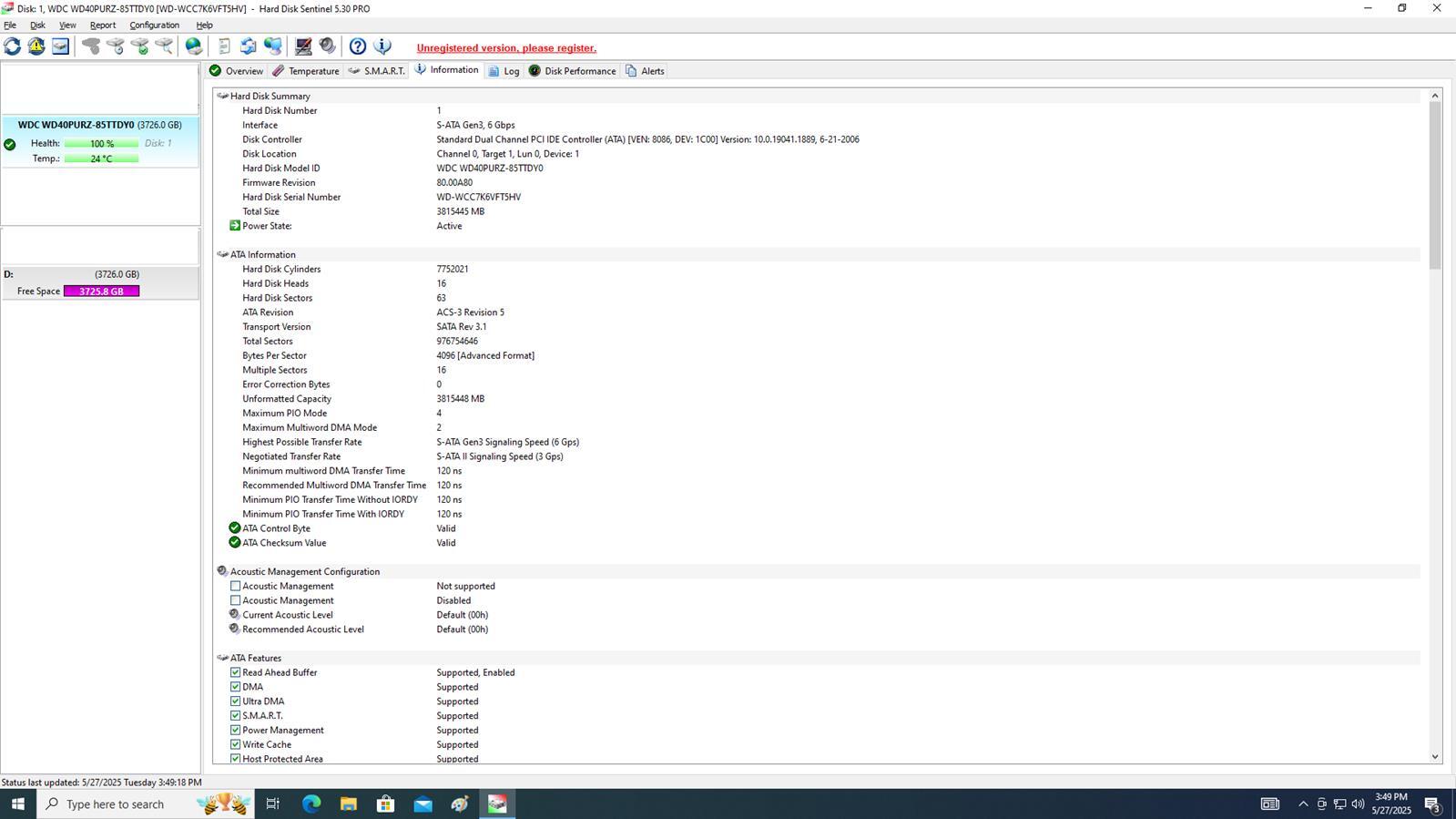The height and width of the screenshot is (819, 1456).
Task: Click the green arrow icon beside Power State
Action: coord(235,226)
